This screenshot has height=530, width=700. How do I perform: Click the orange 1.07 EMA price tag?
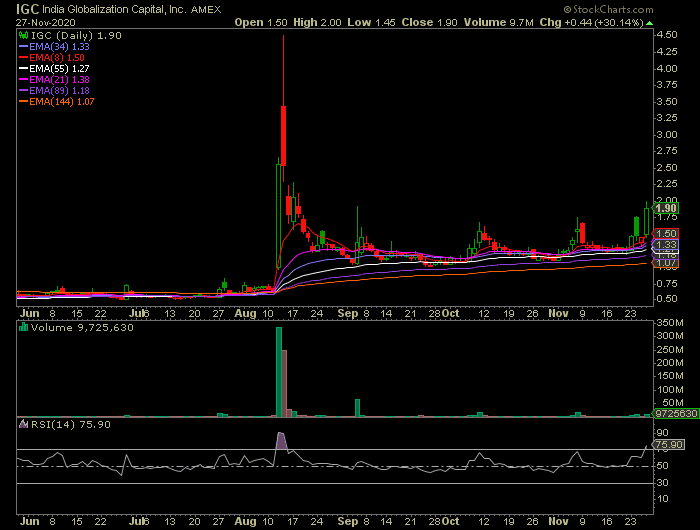[666, 264]
